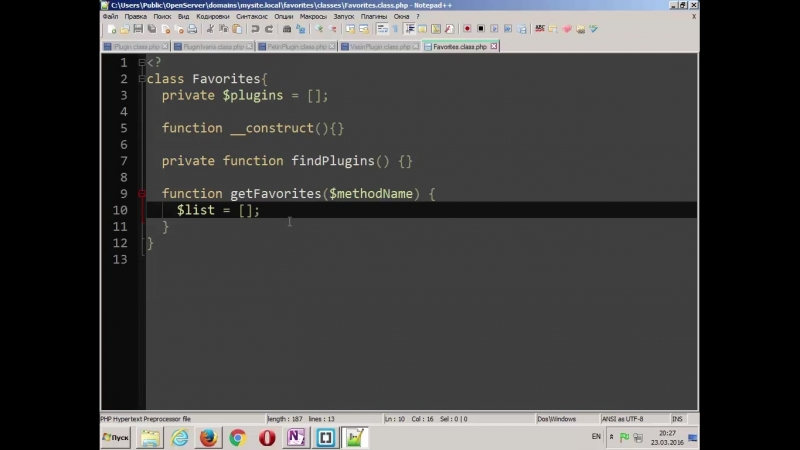Click the Save file toolbar icon
800x450 pixels.
(x=138, y=29)
